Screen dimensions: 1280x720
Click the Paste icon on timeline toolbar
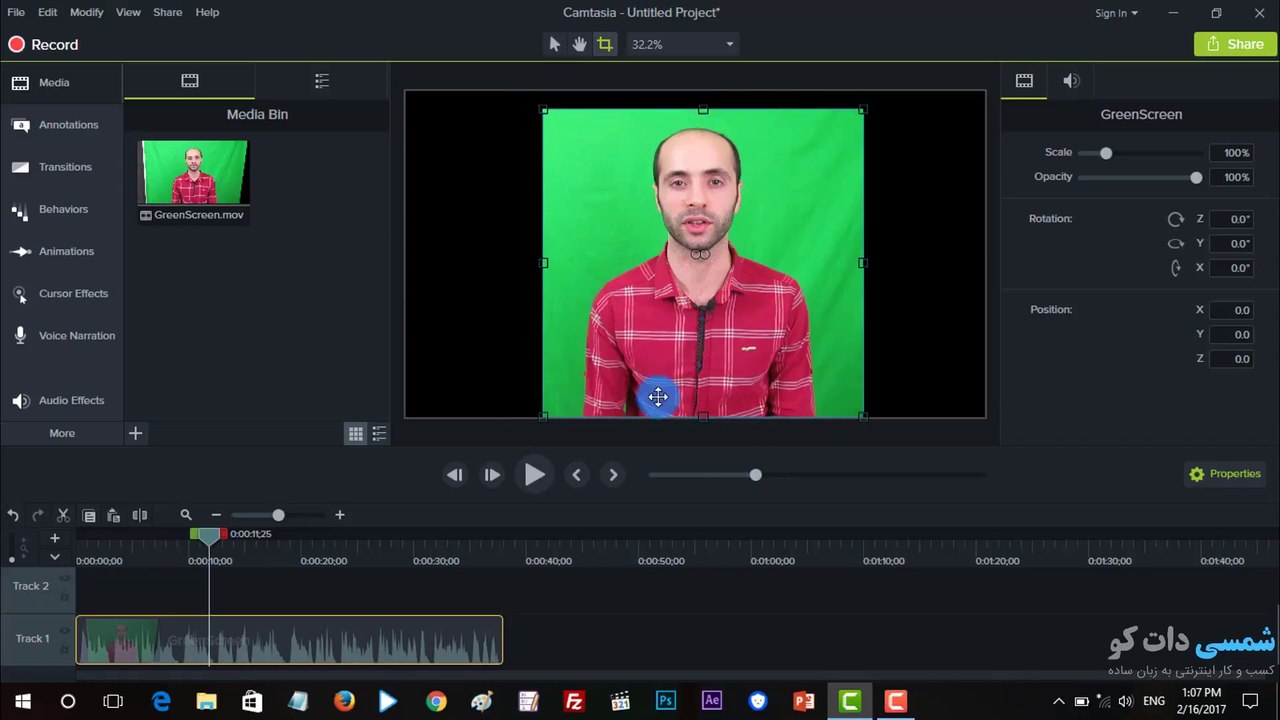[x=114, y=515]
